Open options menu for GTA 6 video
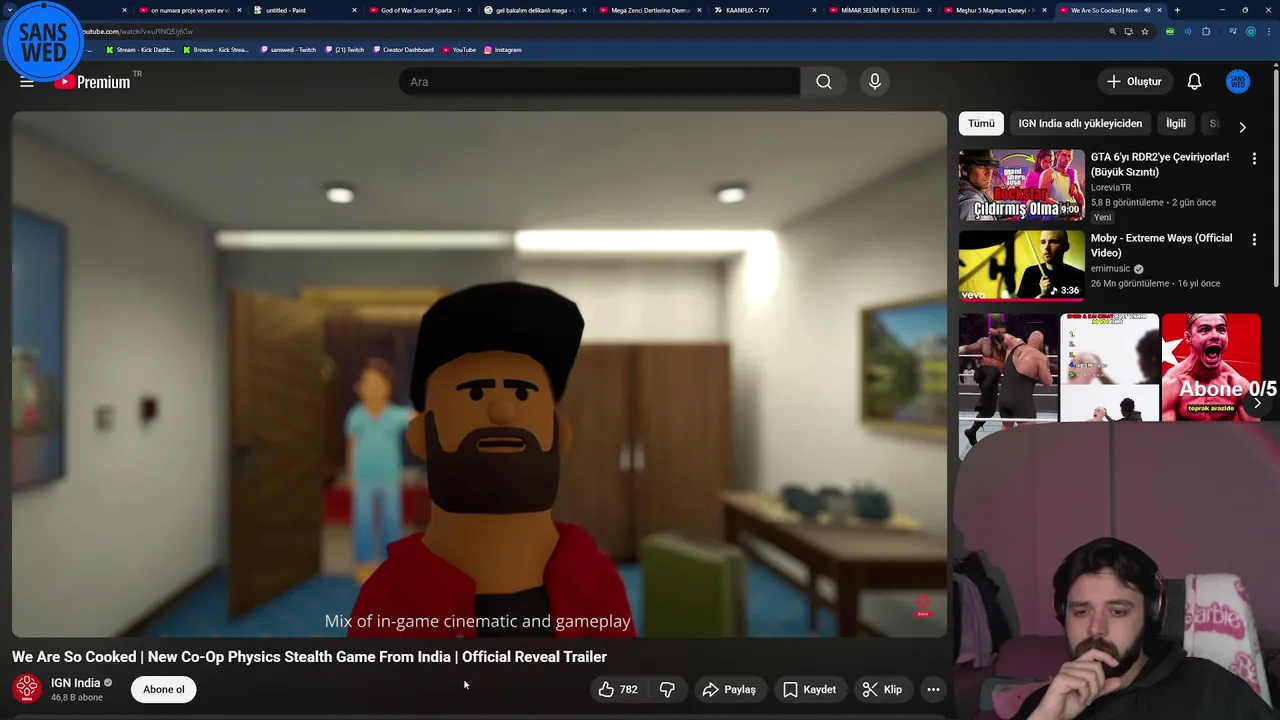 1254,158
